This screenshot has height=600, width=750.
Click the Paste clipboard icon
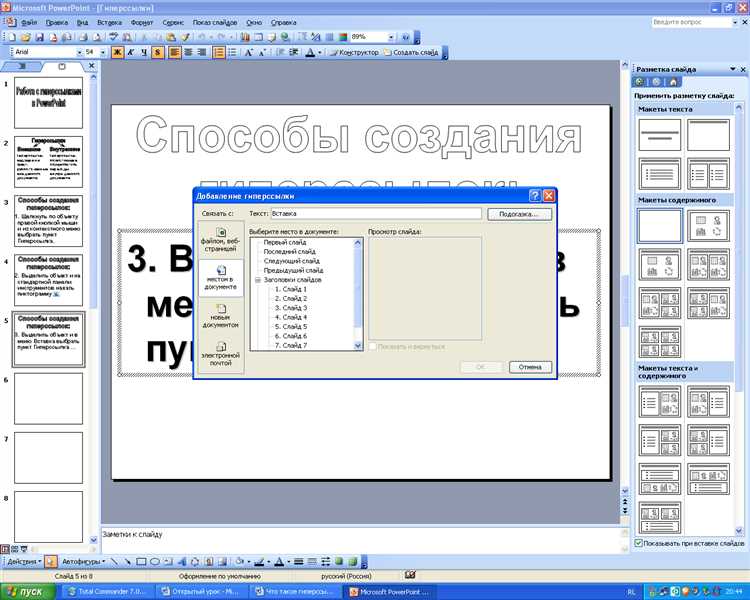(x=171, y=37)
